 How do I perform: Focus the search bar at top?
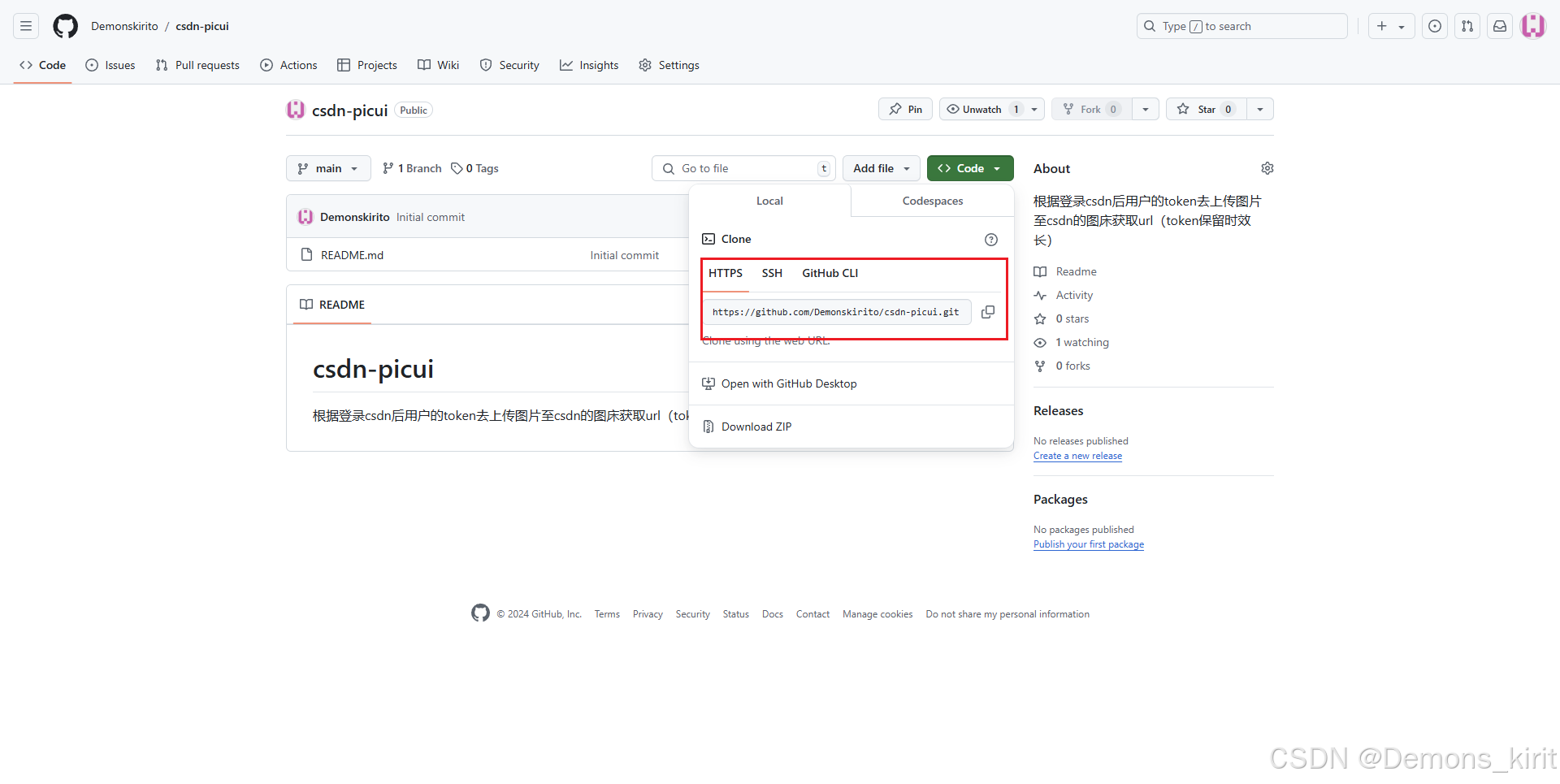[1241, 26]
